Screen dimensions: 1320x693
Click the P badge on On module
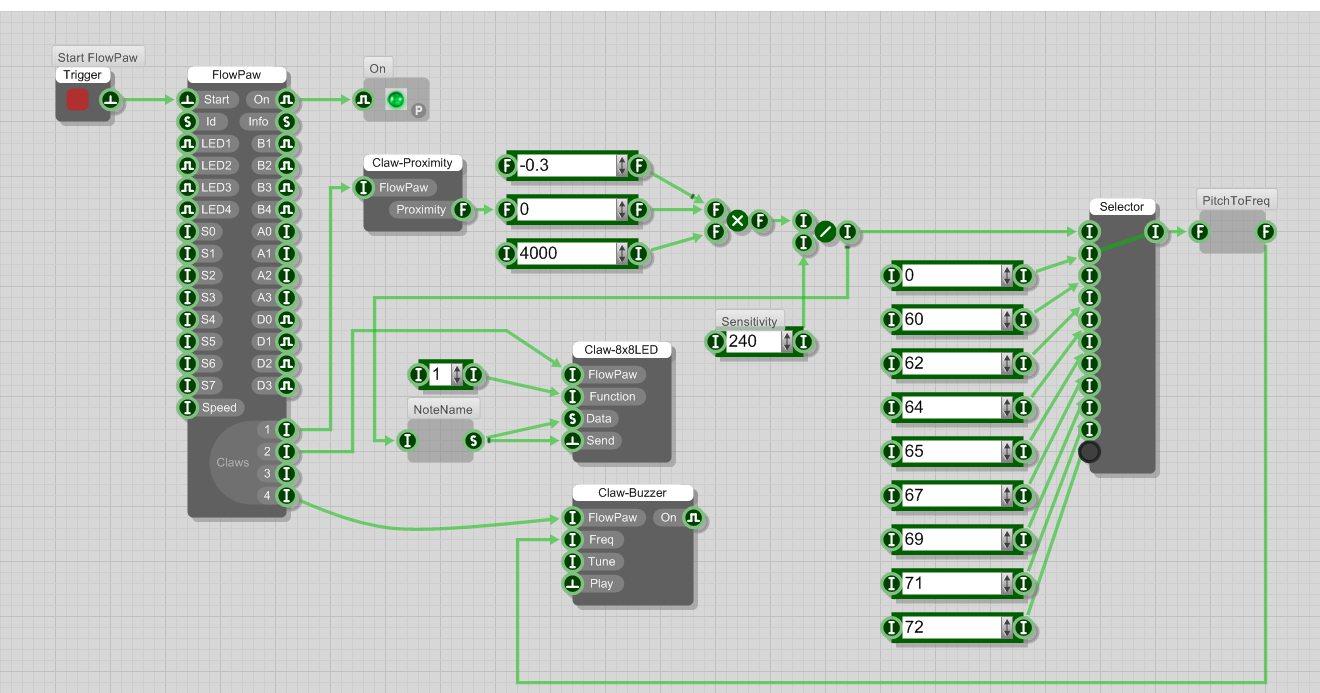[x=419, y=111]
